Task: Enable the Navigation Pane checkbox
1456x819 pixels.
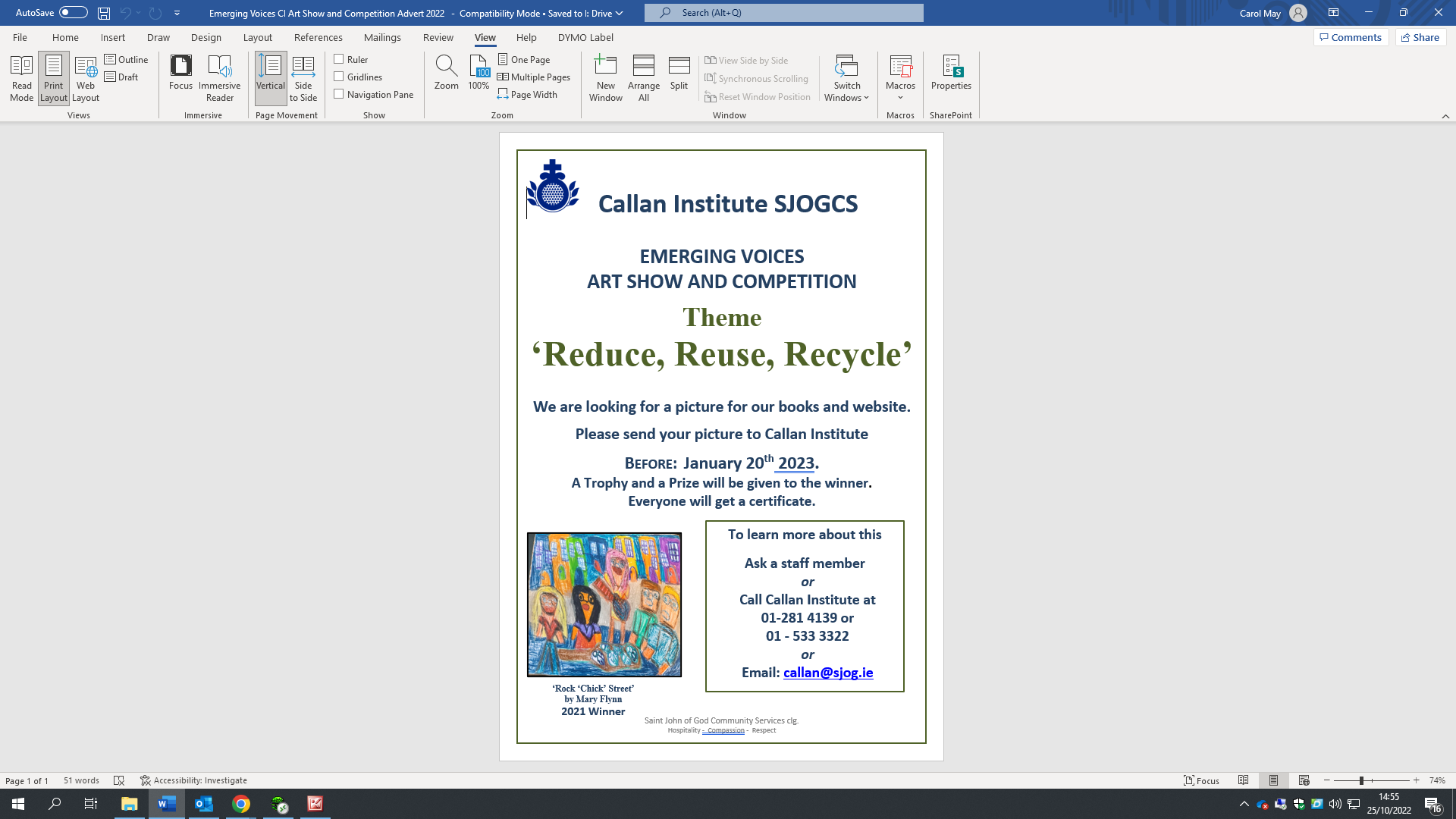Action: 339,94
